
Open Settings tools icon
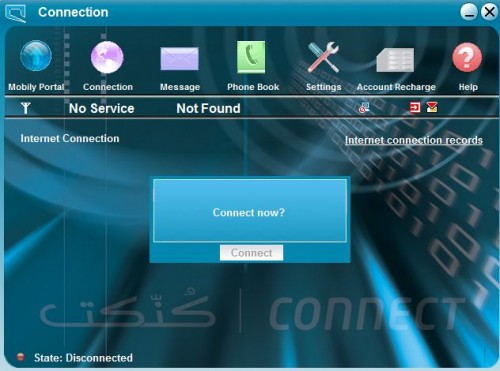[x=323, y=57]
